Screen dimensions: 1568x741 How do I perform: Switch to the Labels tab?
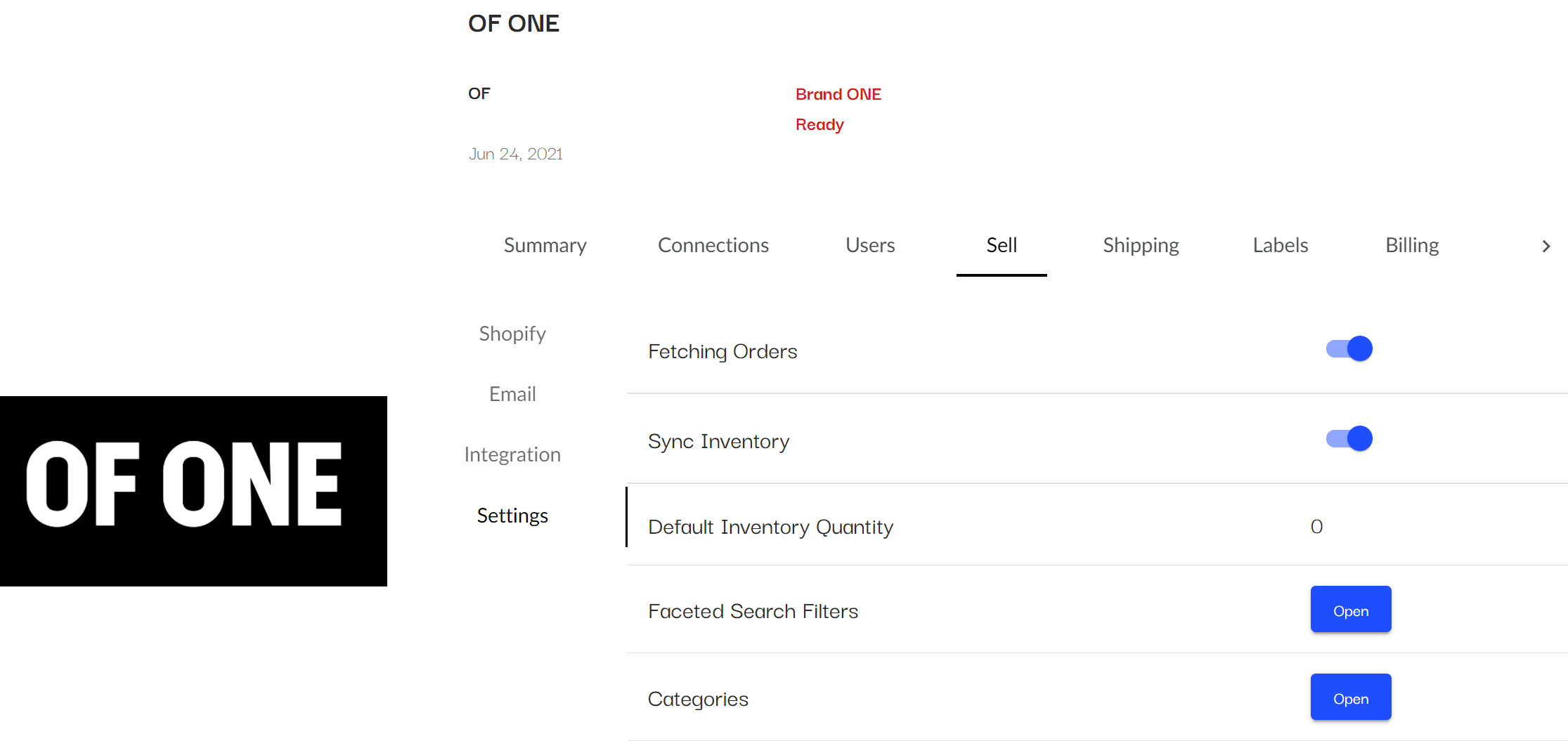[1280, 245]
